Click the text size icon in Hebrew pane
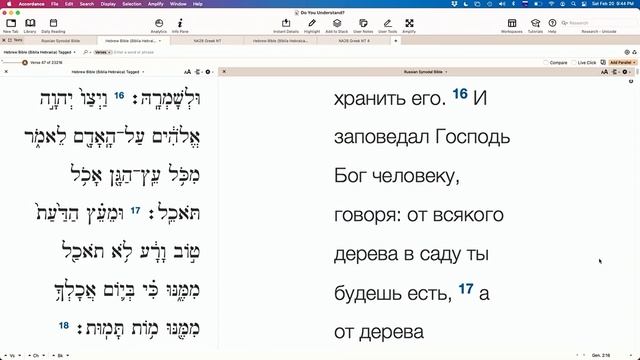 tap(187, 72)
